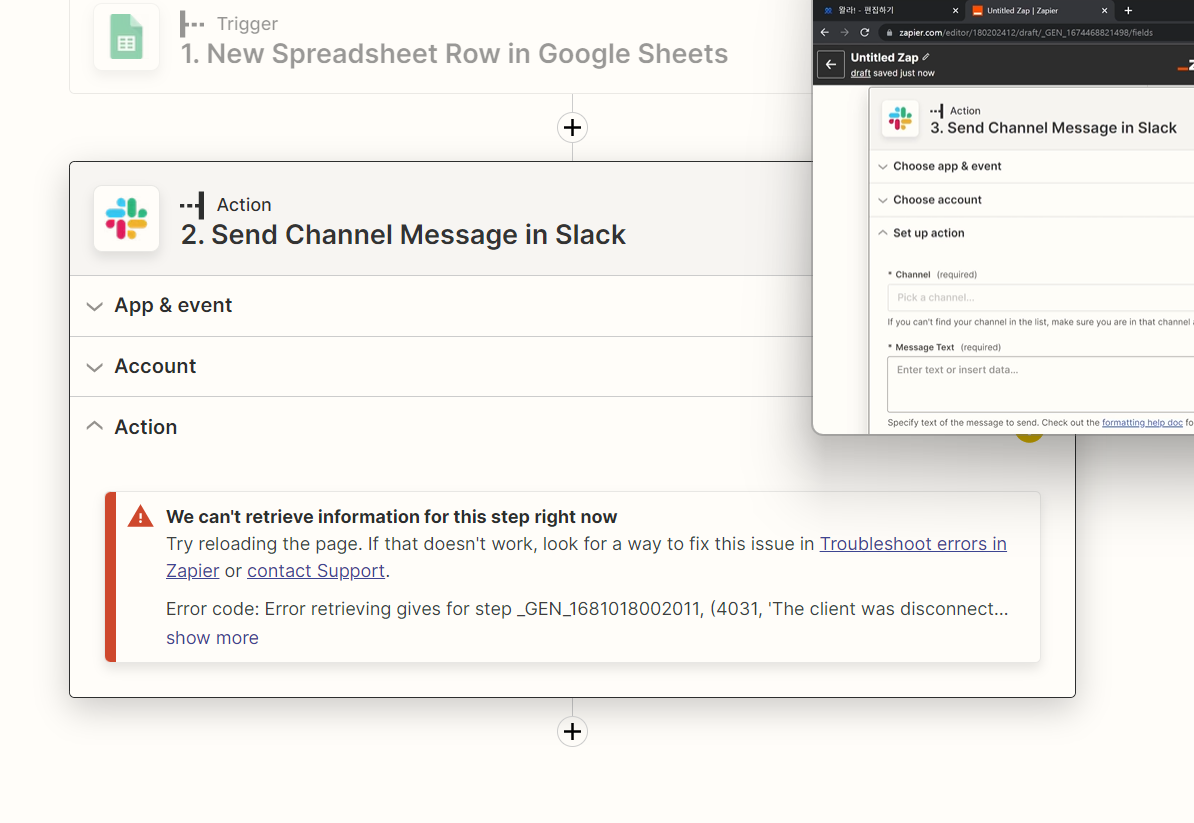This screenshot has width=1194, height=823.
Task: Click the zapier.com URL in the address bar
Action: (x=1026, y=33)
